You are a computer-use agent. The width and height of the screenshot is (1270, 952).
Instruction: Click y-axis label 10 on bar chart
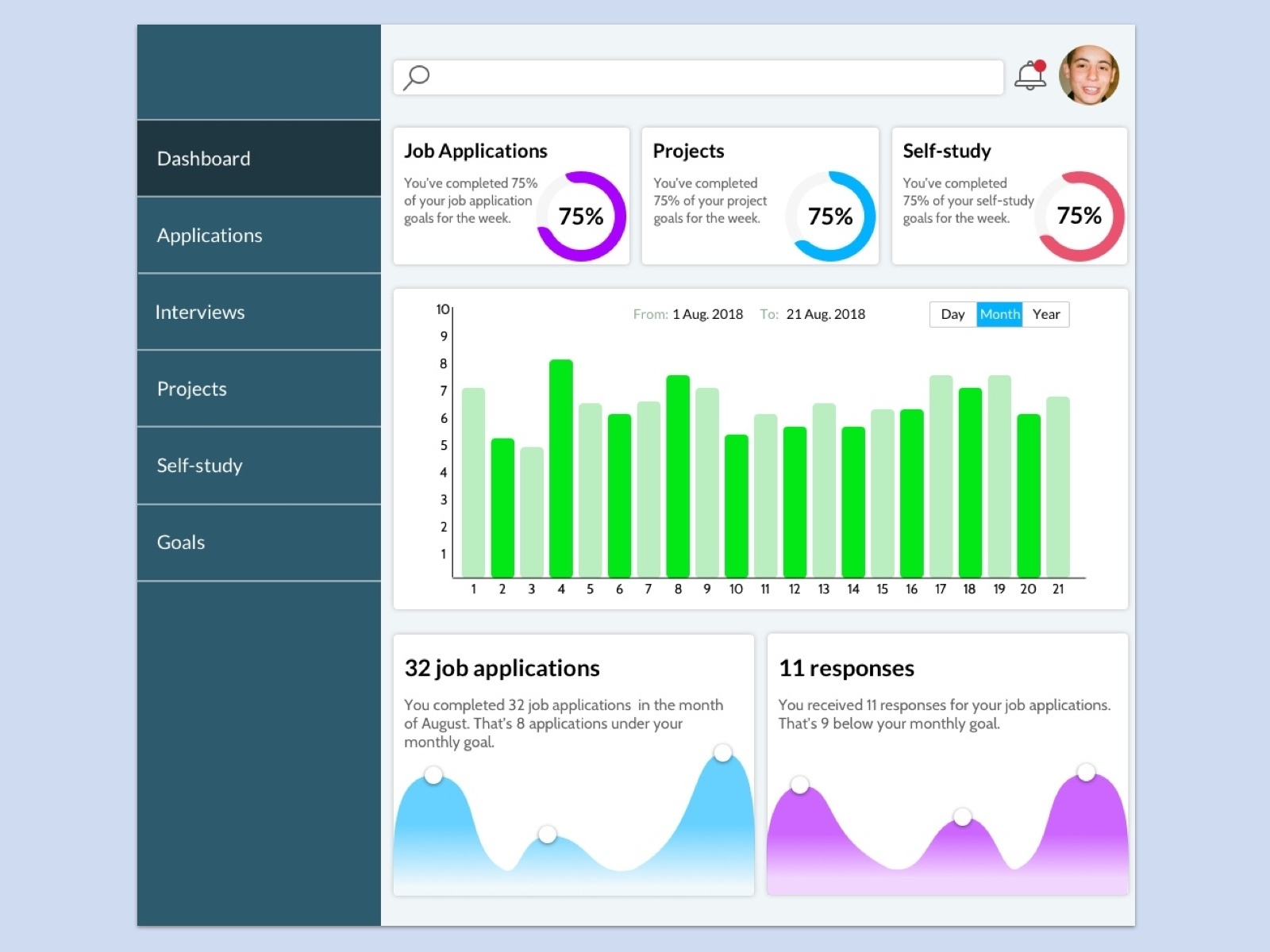(x=443, y=309)
